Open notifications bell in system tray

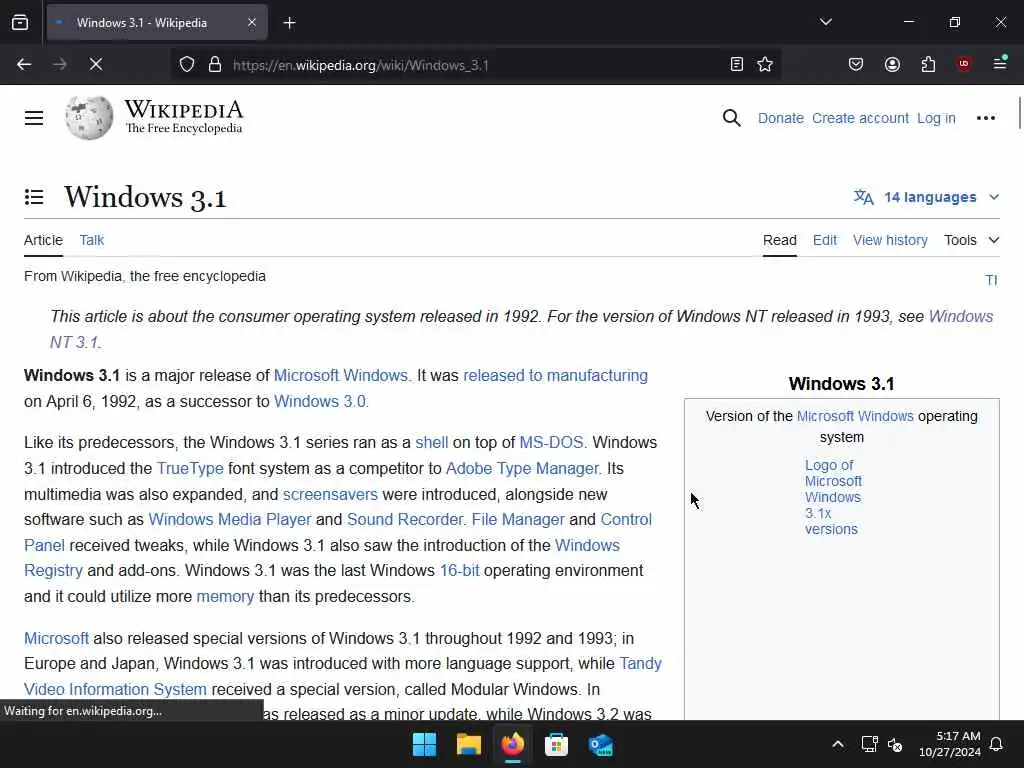(x=997, y=744)
